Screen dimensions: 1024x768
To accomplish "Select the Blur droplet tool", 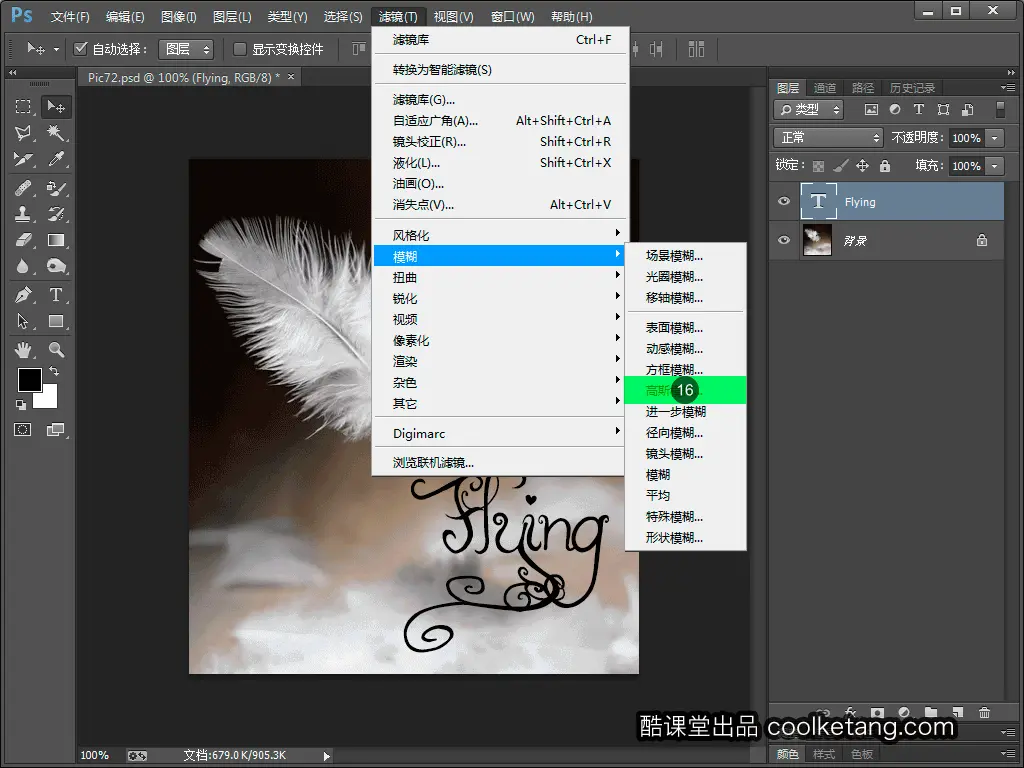I will click(x=24, y=266).
